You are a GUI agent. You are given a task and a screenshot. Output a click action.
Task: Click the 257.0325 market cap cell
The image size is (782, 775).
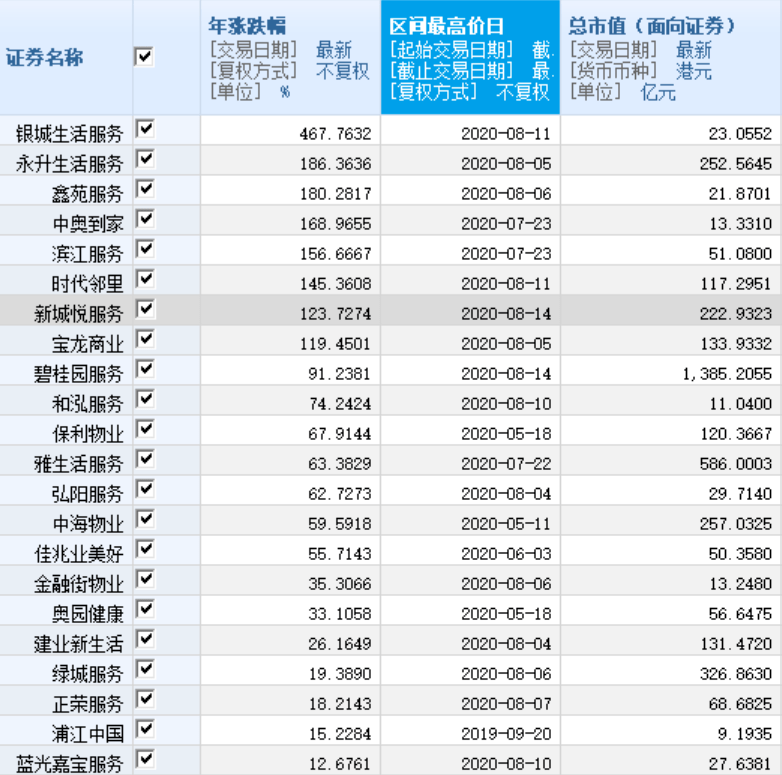[671, 521]
